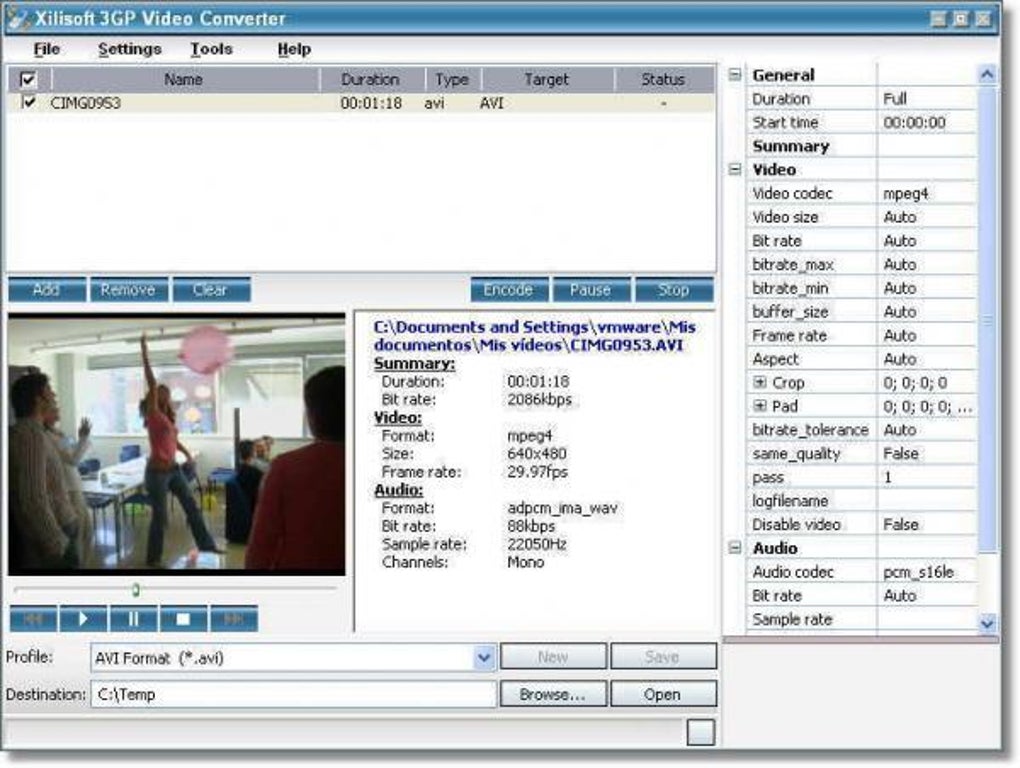Screen dimensions: 1020x768
Task: Click the Pause encoding button
Action: tap(591, 289)
